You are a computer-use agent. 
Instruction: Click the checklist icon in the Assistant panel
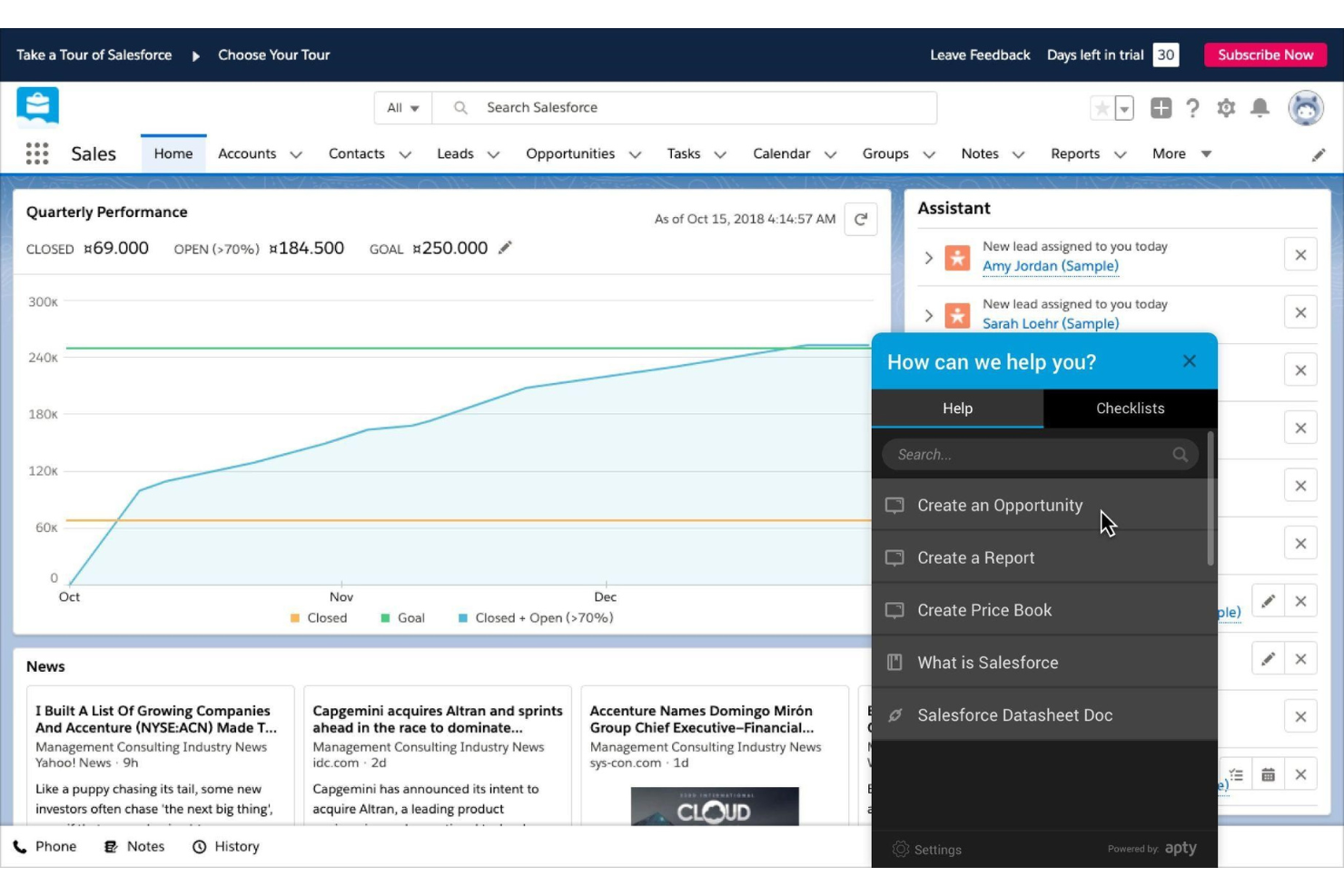click(x=1236, y=774)
